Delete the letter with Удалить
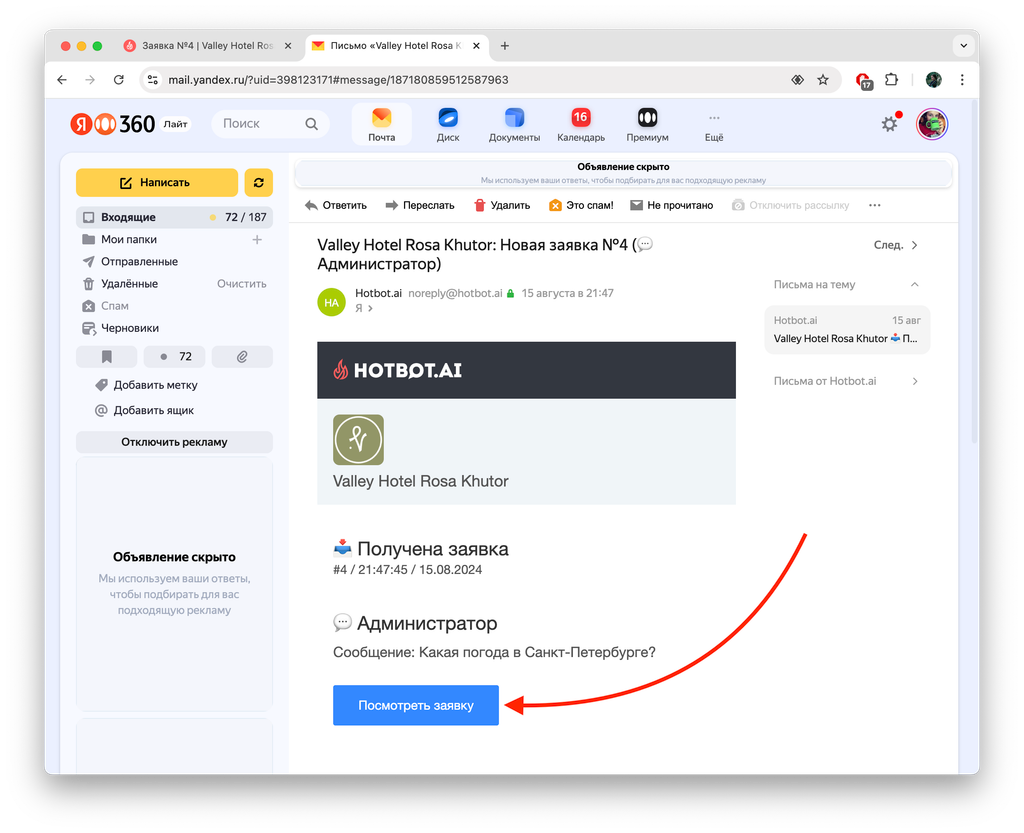The width and height of the screenshot is (1024, 833). coord(502,205)
